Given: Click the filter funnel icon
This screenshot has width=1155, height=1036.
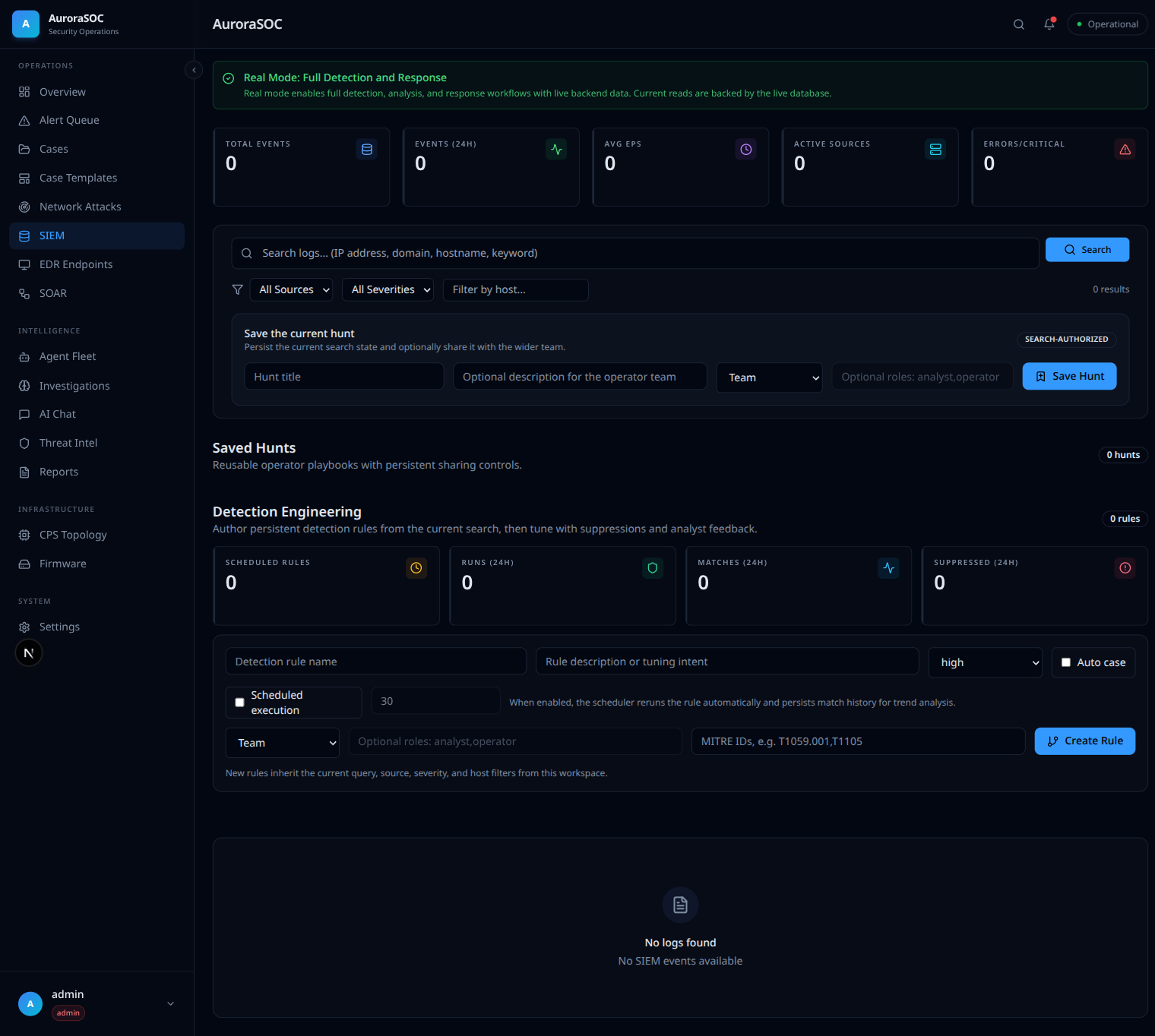Looking at the screenshot, I should (x=238, y=289).
